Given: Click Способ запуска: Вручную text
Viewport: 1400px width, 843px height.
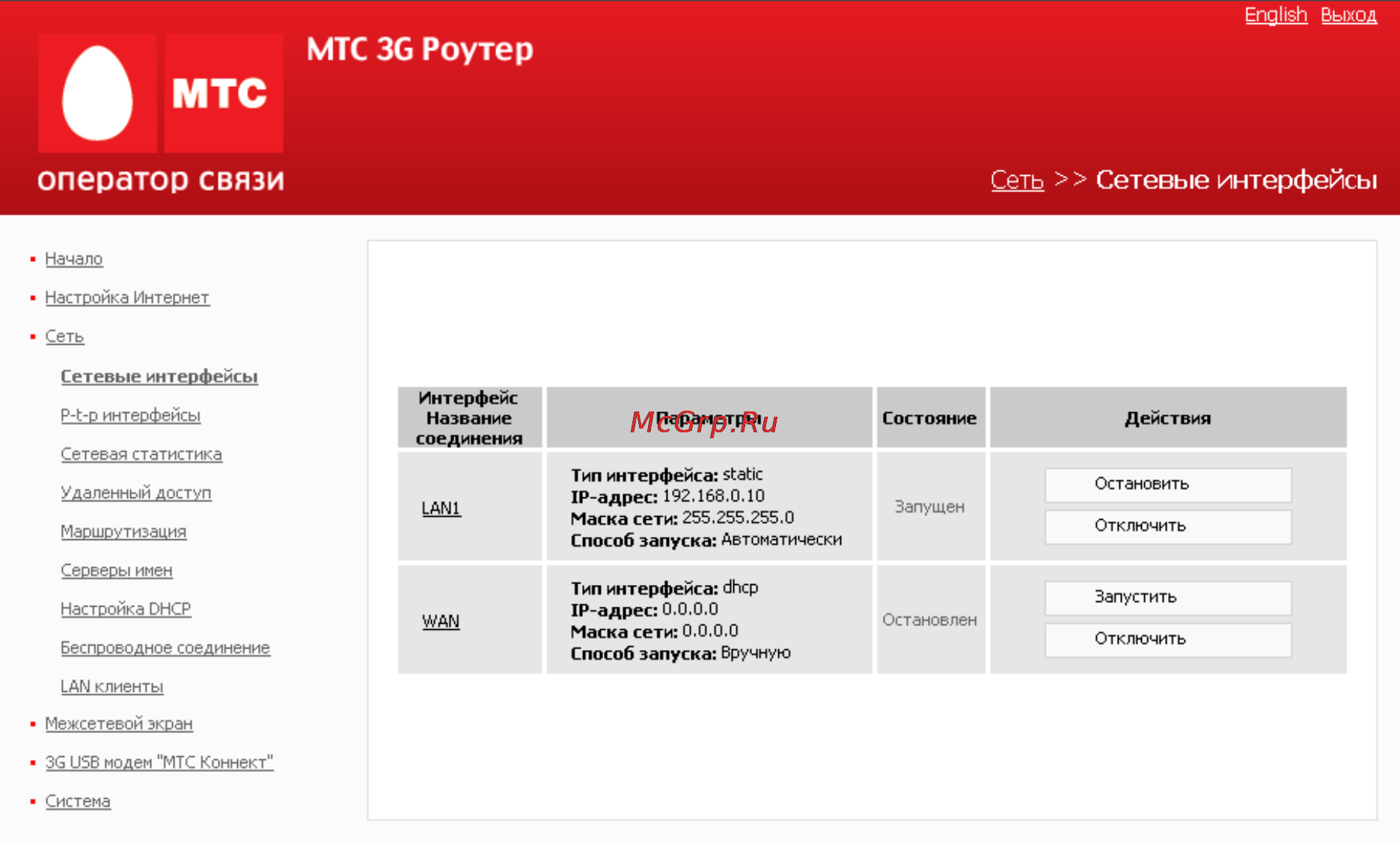Looking at the screenshot, I should pos(680,653).
